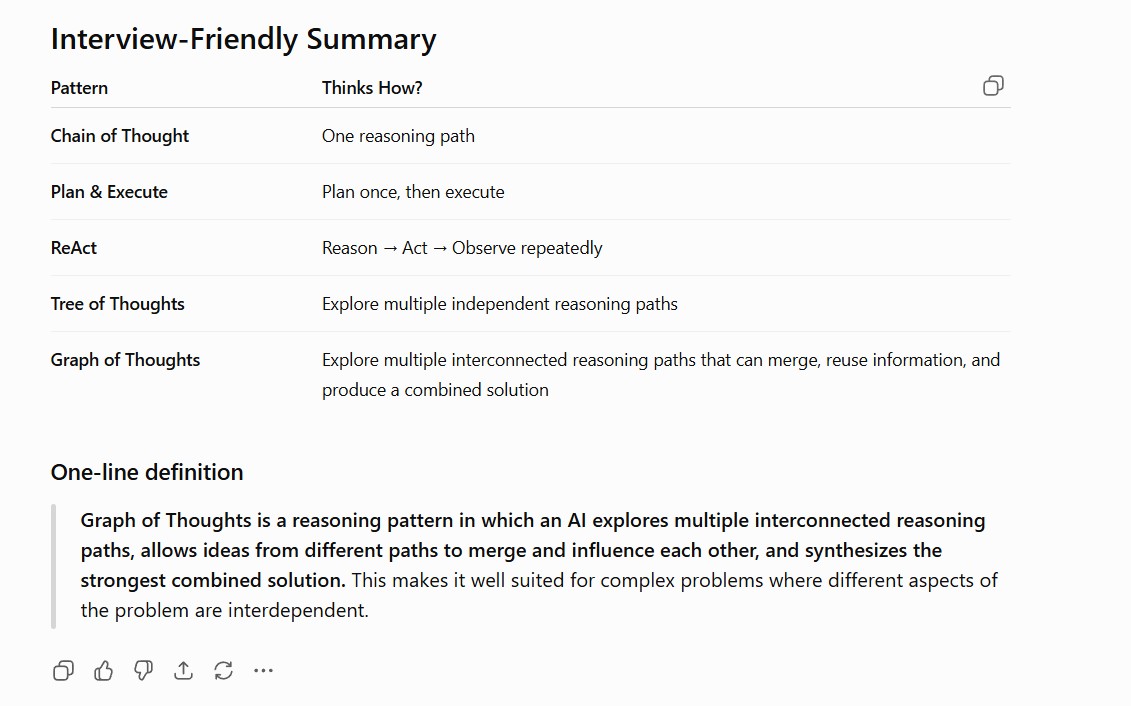The height and width of the screenshot is (706, 1131).
Task: Share the response via the upload arrow icon
Action: (x=183, y=671)
